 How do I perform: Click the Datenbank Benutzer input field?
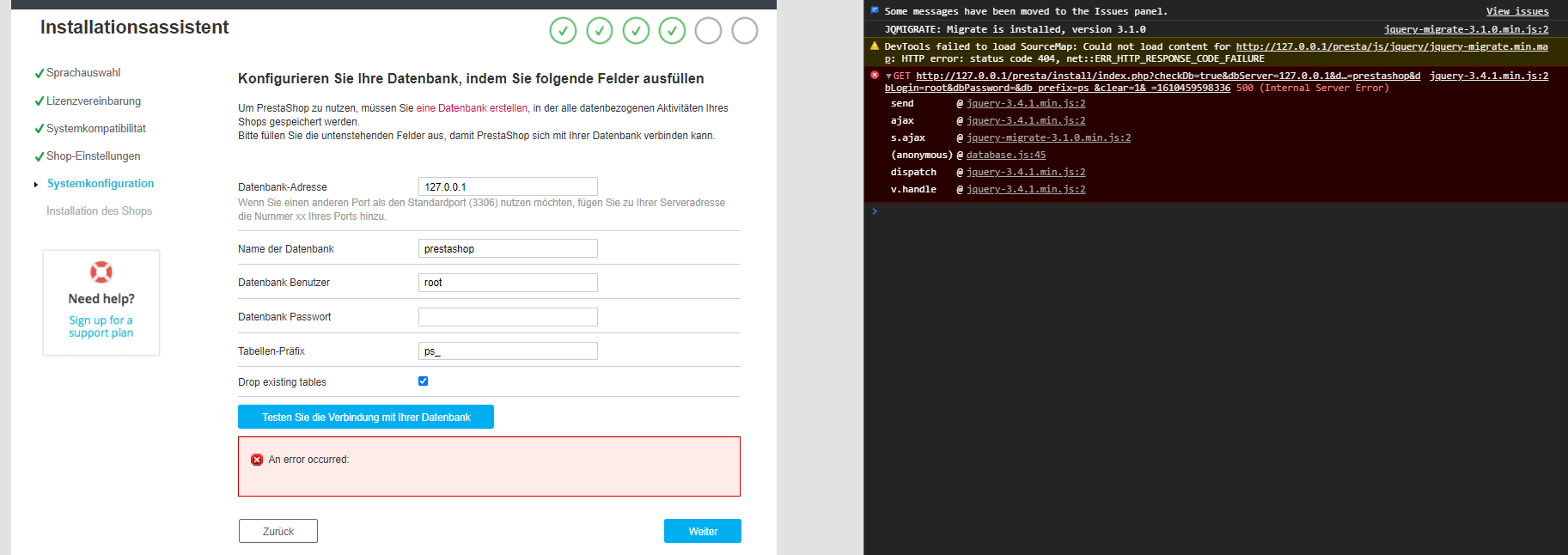click(x=508, y=282)
